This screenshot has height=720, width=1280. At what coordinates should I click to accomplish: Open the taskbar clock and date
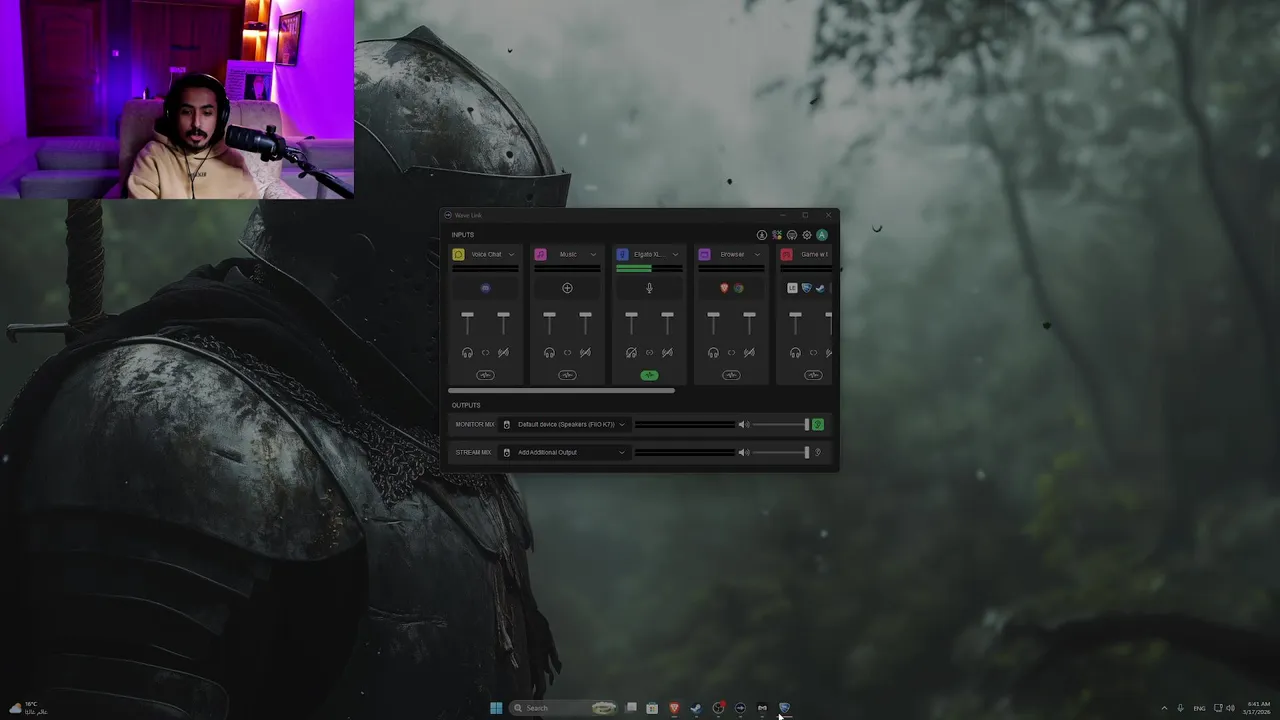coord(1258,708)
